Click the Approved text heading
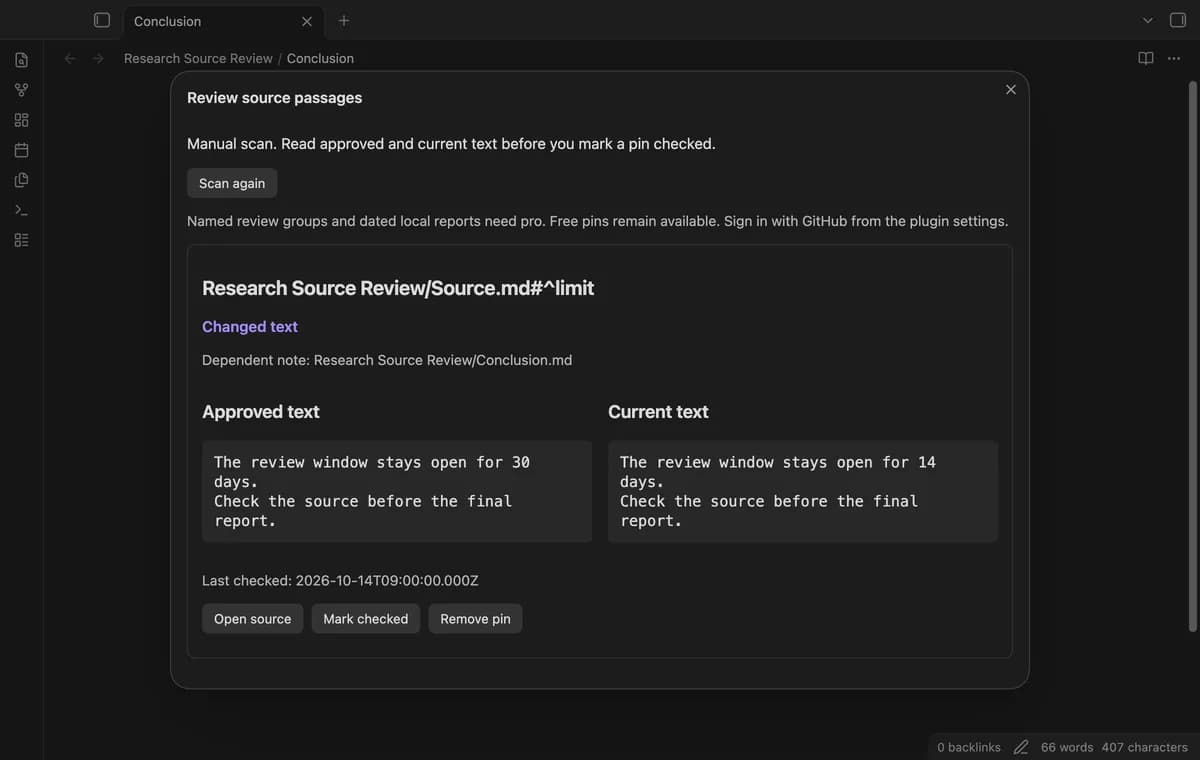 [x=261, y=412]
